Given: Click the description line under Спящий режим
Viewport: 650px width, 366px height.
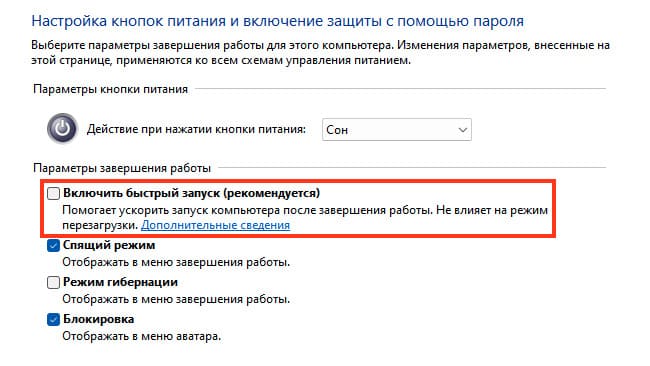Looking at the screenshot, I should click(x=176, y=262).
